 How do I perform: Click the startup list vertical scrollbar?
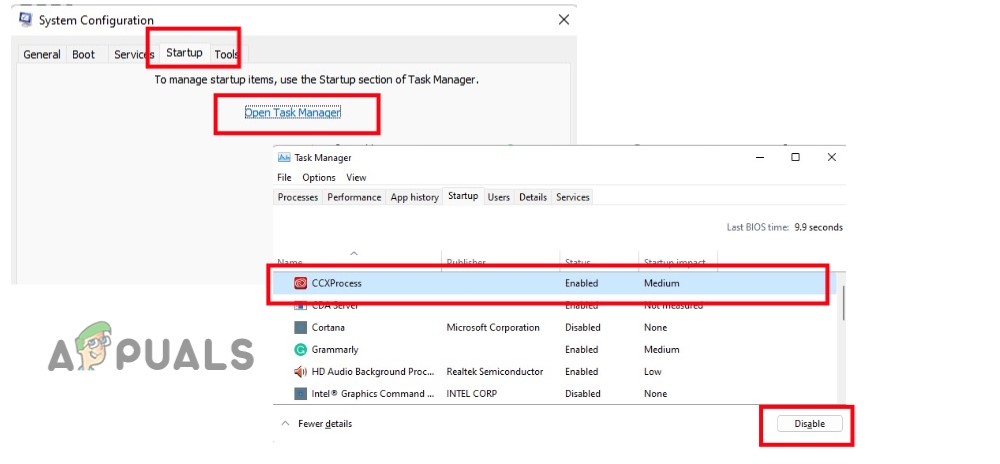coord(844,303)
